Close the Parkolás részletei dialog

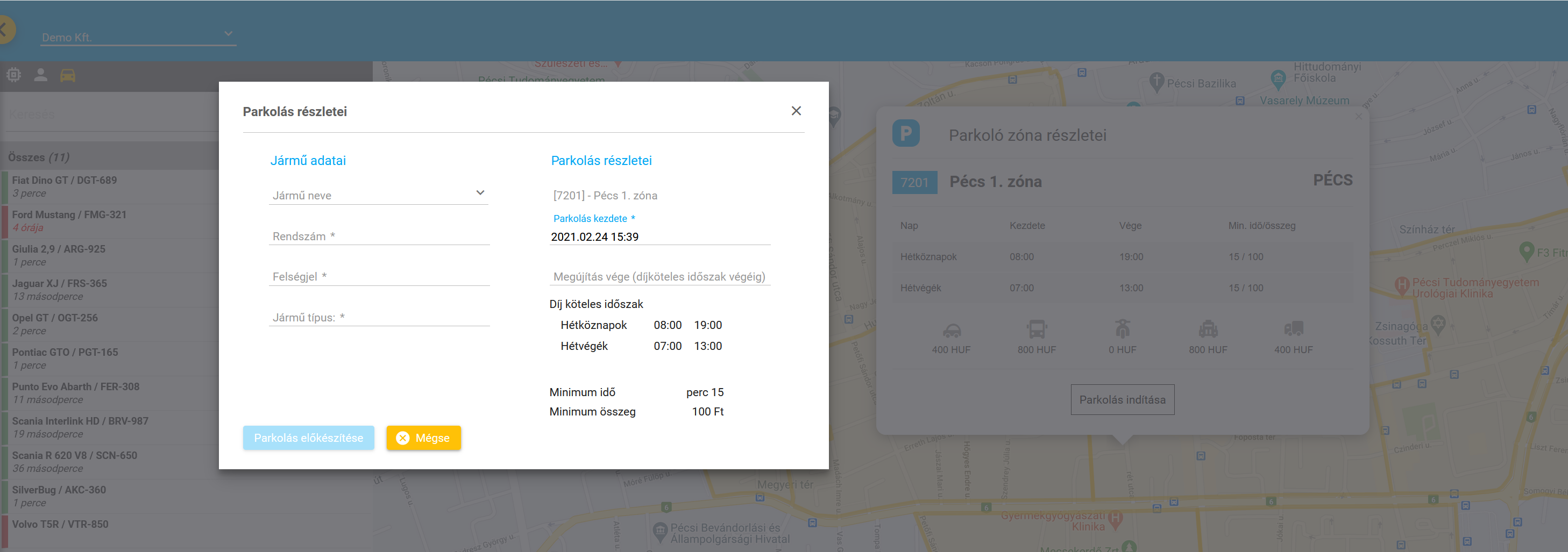(x=796, y=111)
